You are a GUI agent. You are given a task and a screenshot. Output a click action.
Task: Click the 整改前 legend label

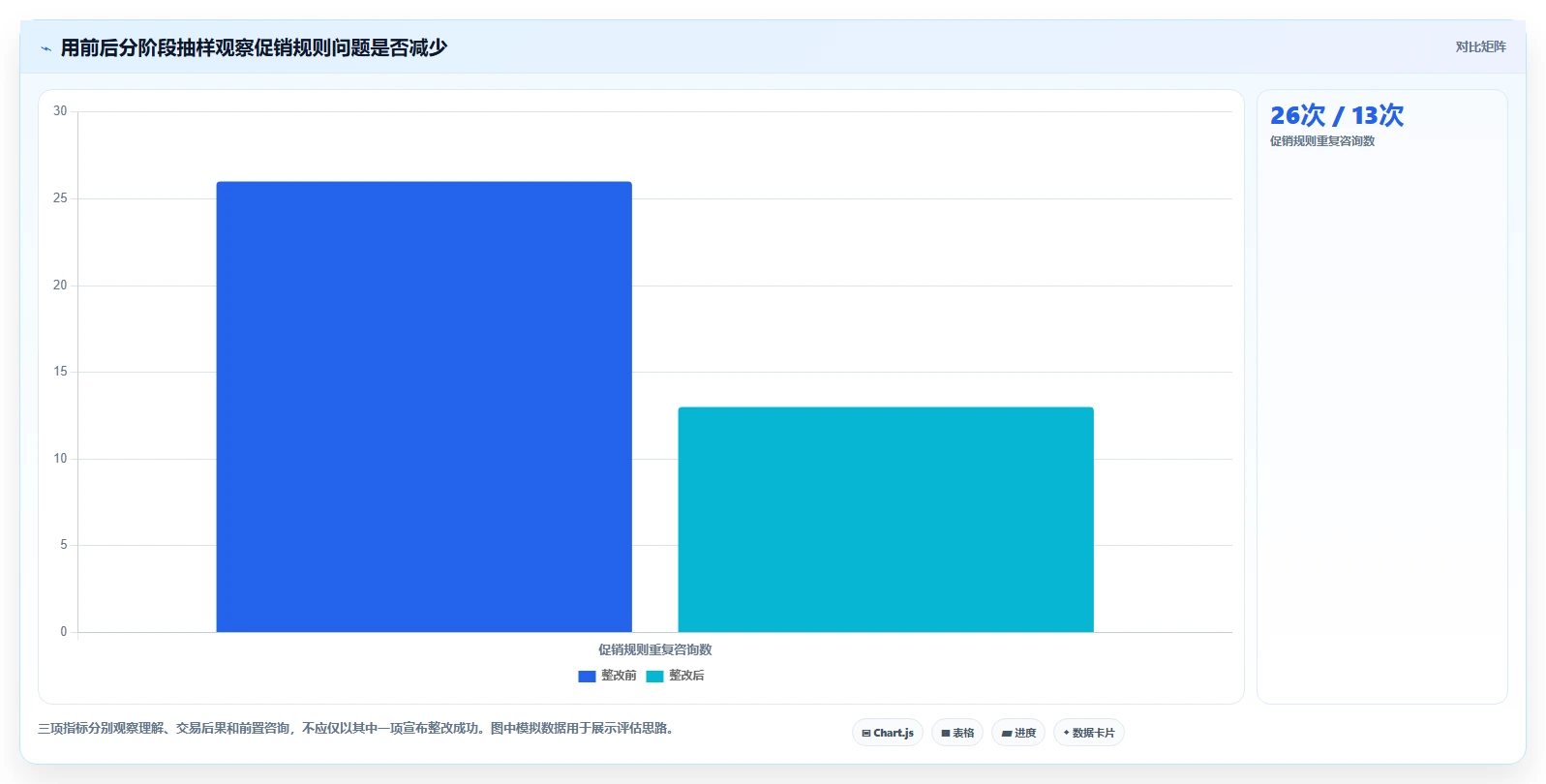coord(619,676)
